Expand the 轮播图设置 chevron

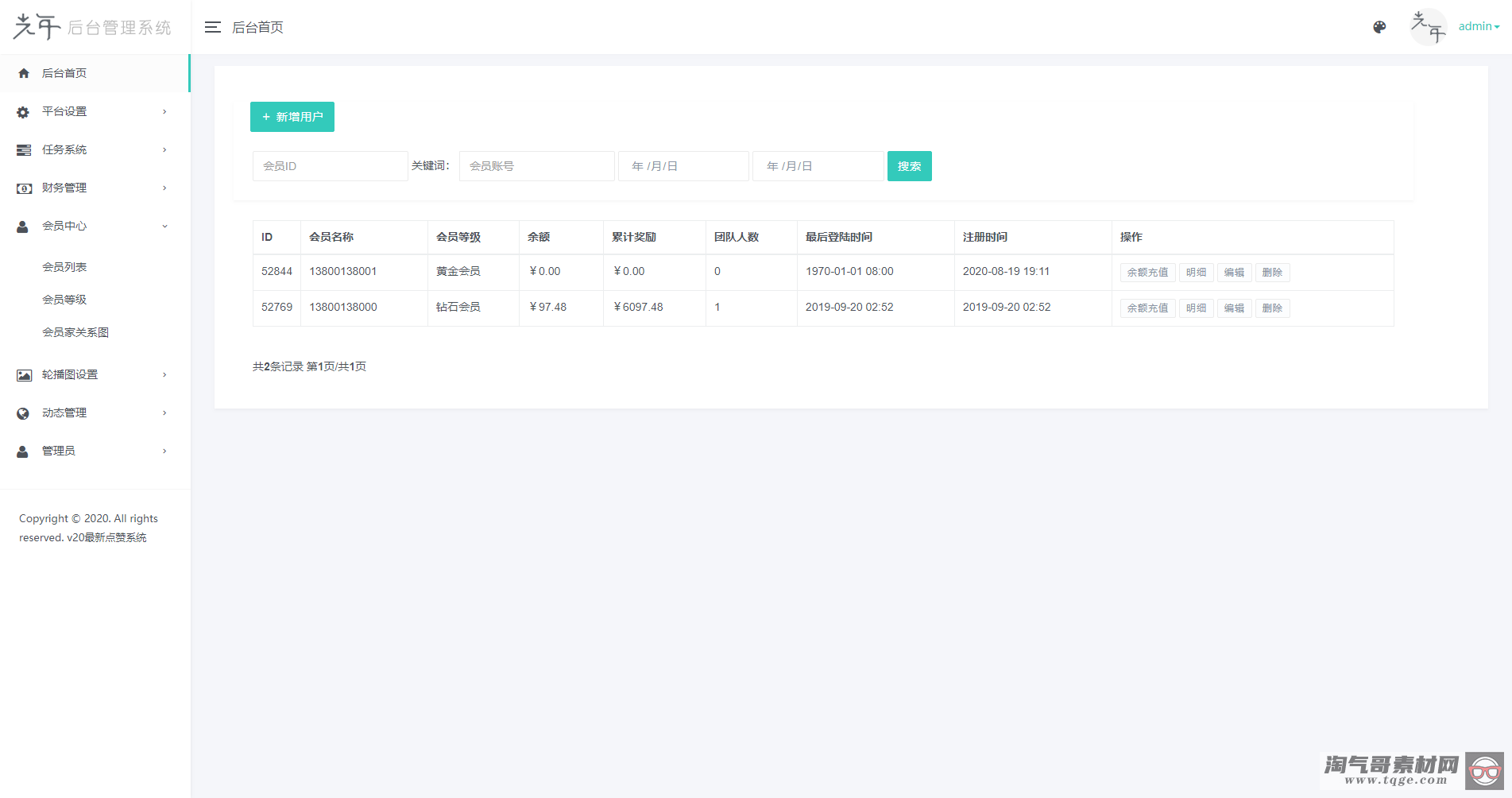[164, 374]
